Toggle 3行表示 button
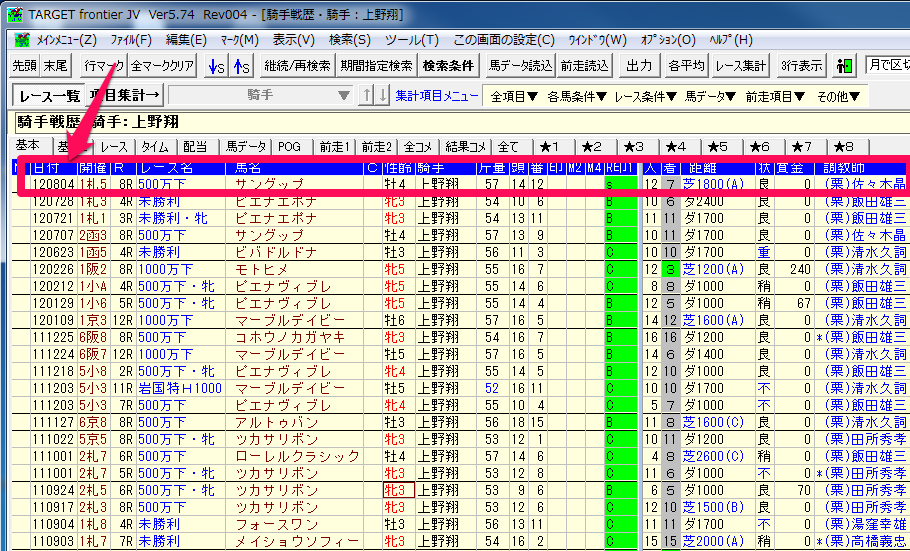This screenshot has width=910, height=551. (801, 66)
